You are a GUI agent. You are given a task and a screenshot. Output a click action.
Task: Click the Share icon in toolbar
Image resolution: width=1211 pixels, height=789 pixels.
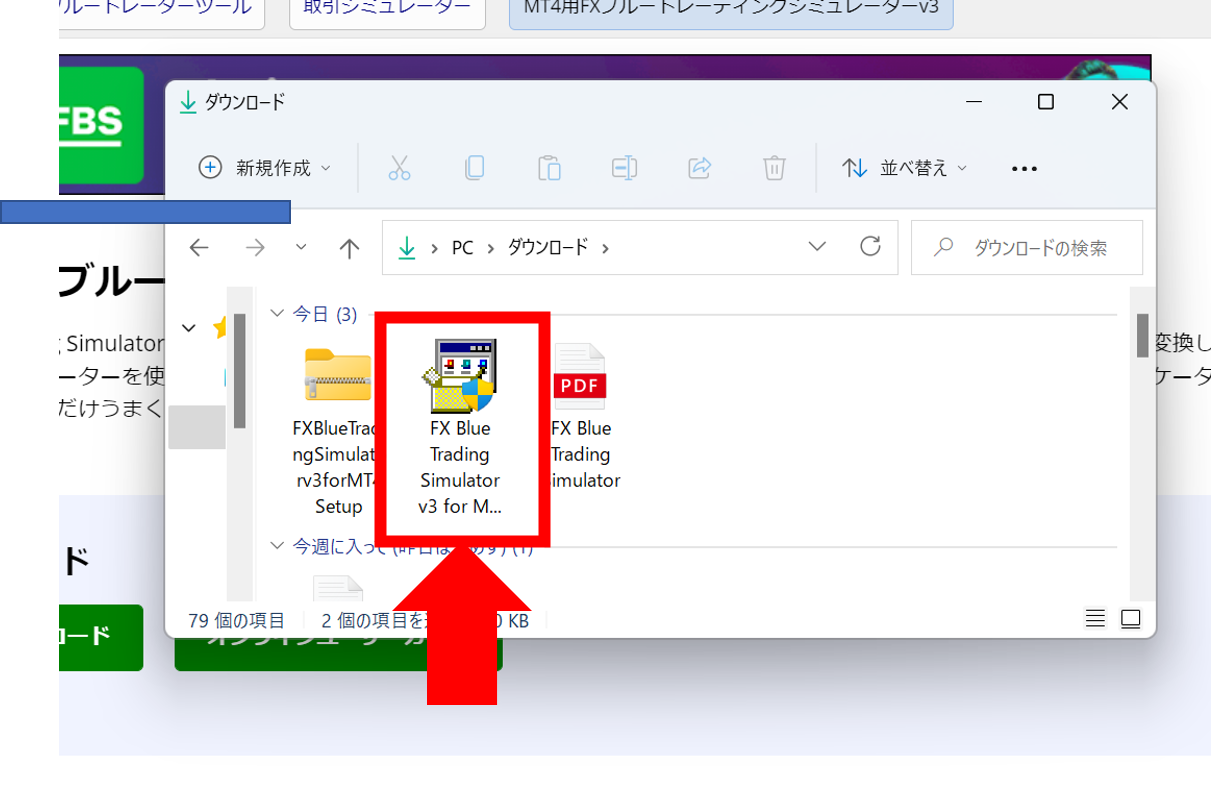pos(700,168)
